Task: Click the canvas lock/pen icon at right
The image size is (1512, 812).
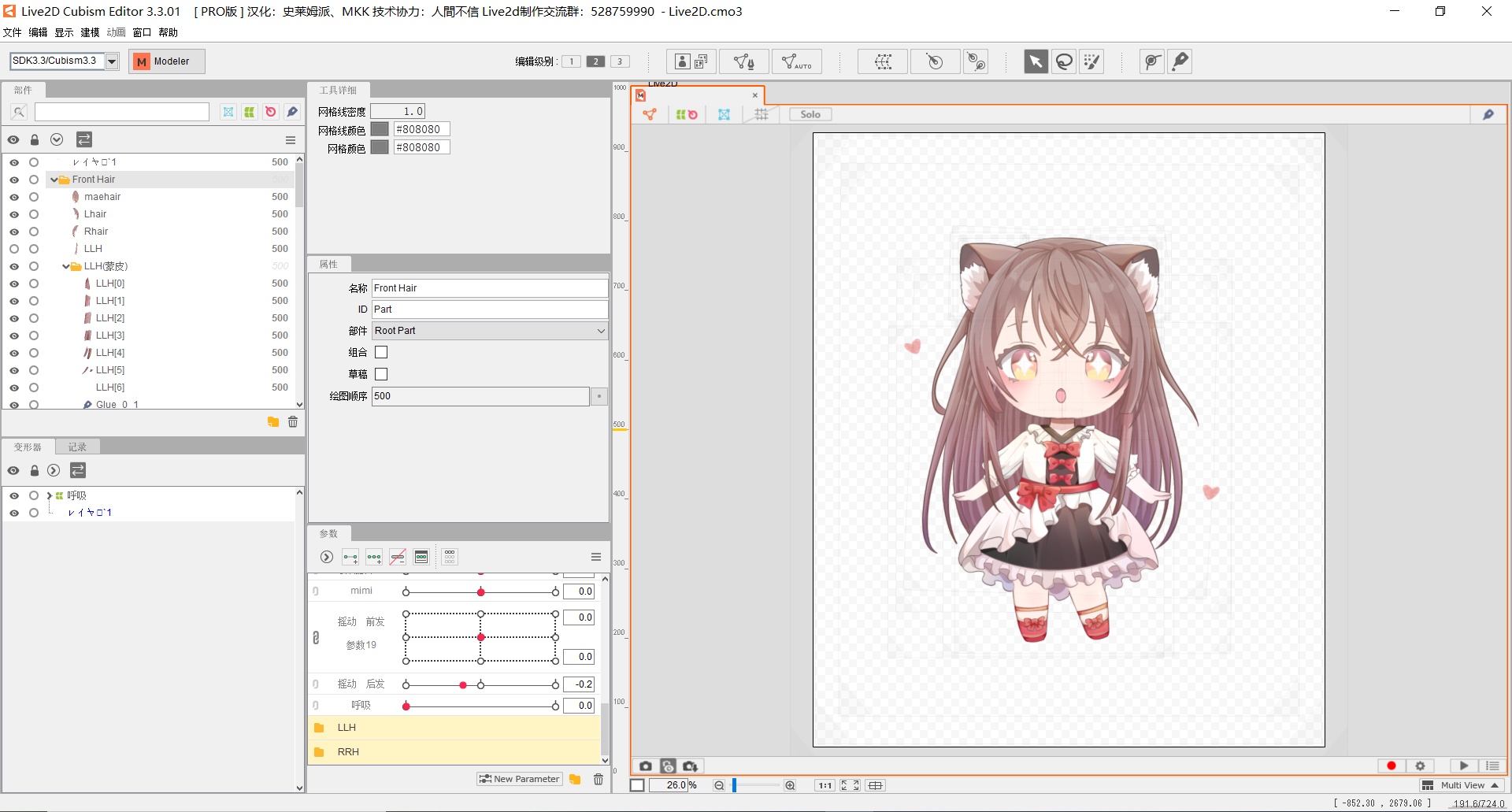Action: coord(1488,115)
